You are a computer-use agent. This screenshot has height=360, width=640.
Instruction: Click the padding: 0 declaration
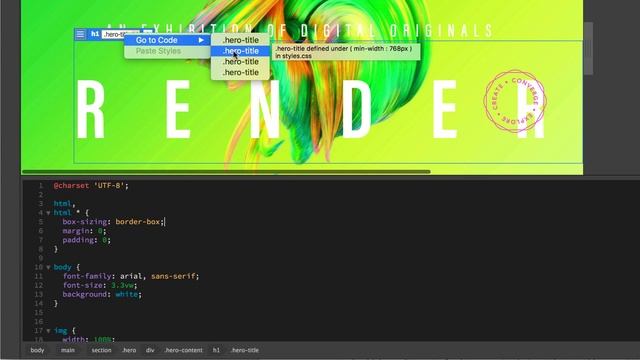pyautogui.click(x=87, y=240)
